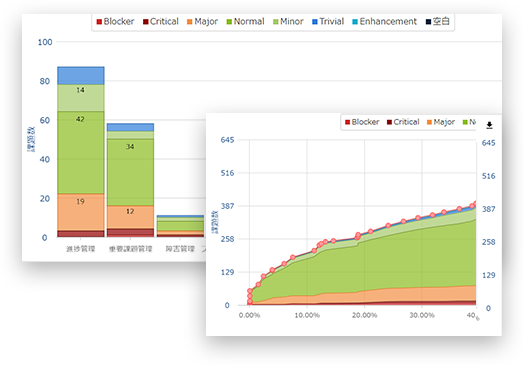The image size is (524, 365).
Task: Toggle the Blocker series in the bar chart legend
Action: pos(115,22)
